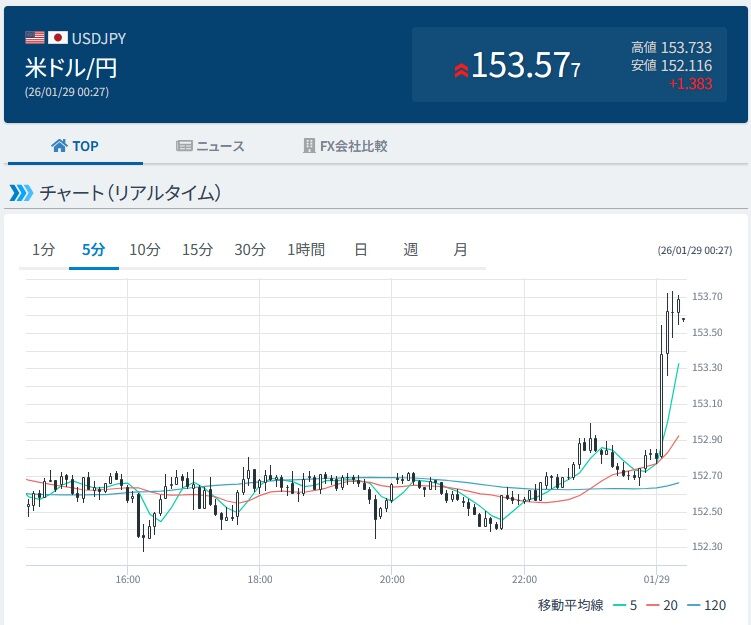Click the blue triple-chevron chart heading icon

tap(22, 193)
